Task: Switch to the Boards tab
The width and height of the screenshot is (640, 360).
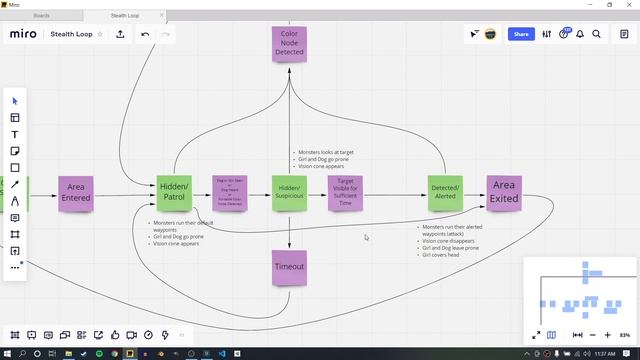Action: click(x=42, y=16)
